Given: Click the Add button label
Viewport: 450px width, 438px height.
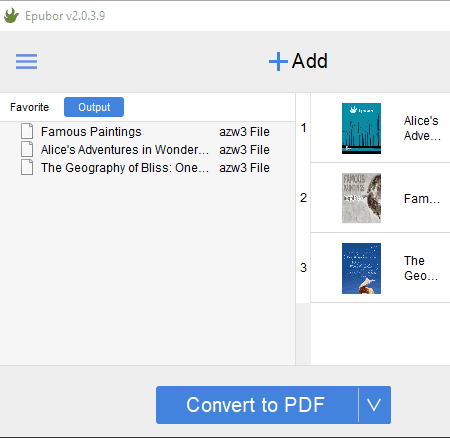Looking at the screenshot, I should point(310,61).
